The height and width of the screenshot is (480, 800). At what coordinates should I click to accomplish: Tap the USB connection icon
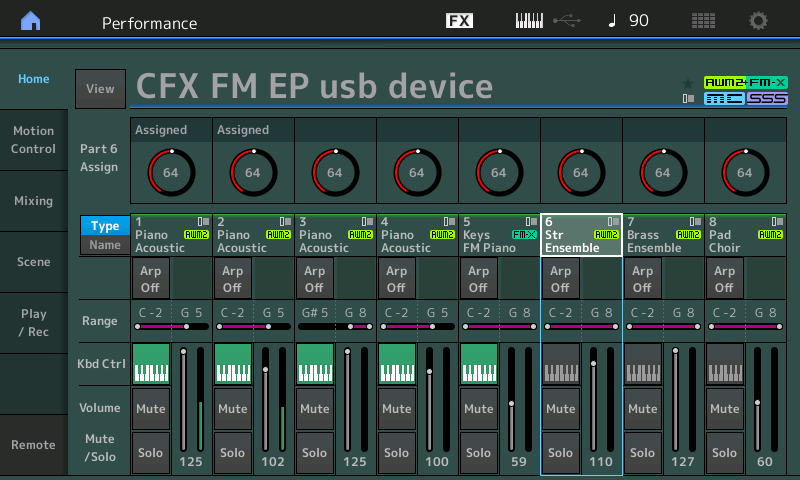point(567,21)
